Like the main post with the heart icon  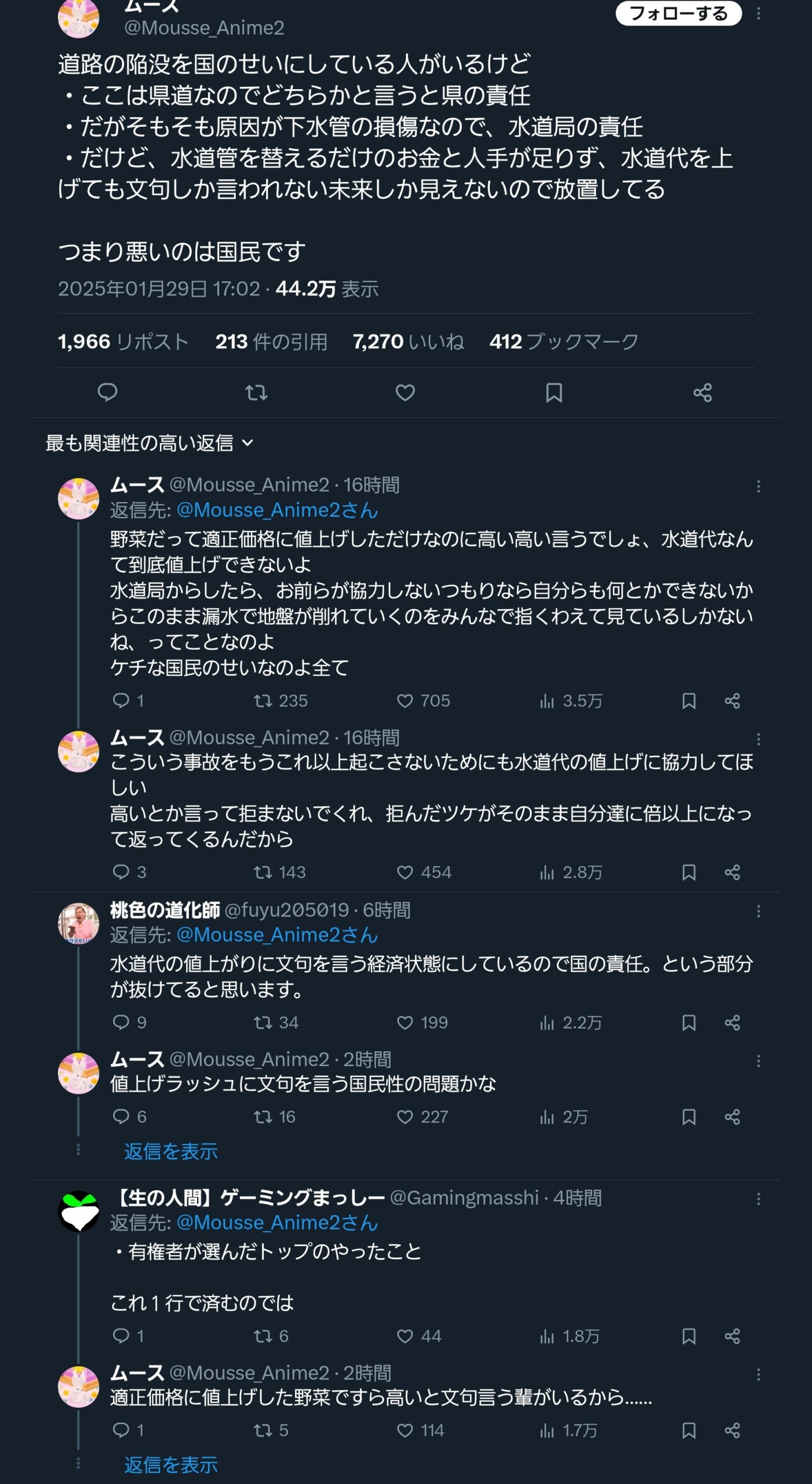(x=405, y=392)
